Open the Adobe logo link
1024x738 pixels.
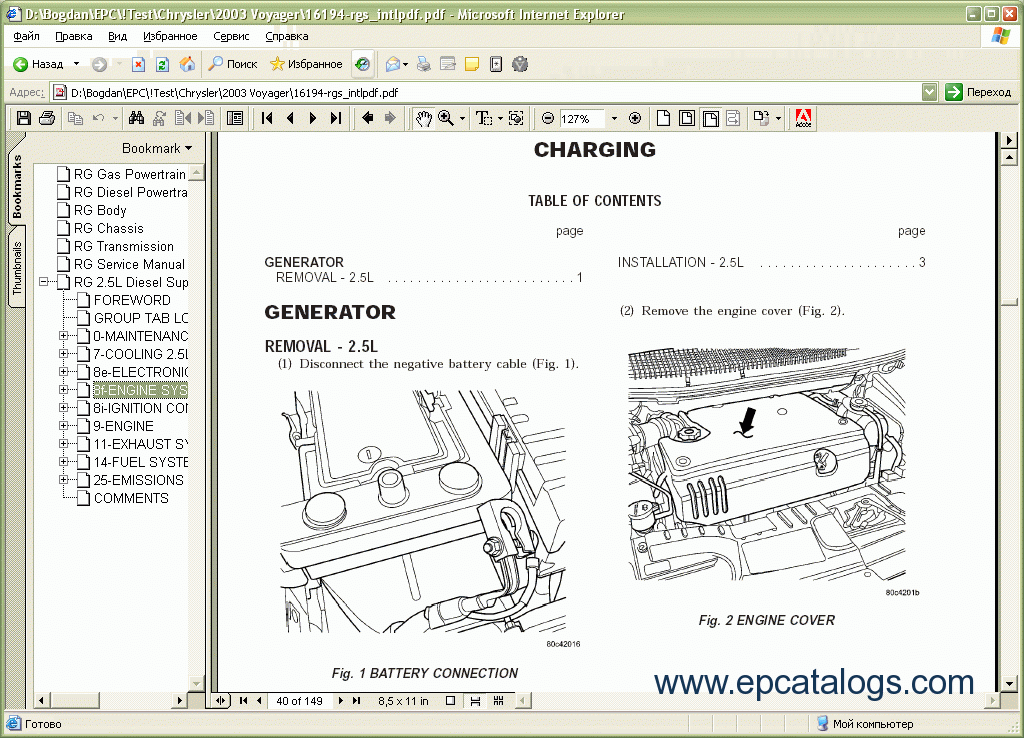click(803, 118)
